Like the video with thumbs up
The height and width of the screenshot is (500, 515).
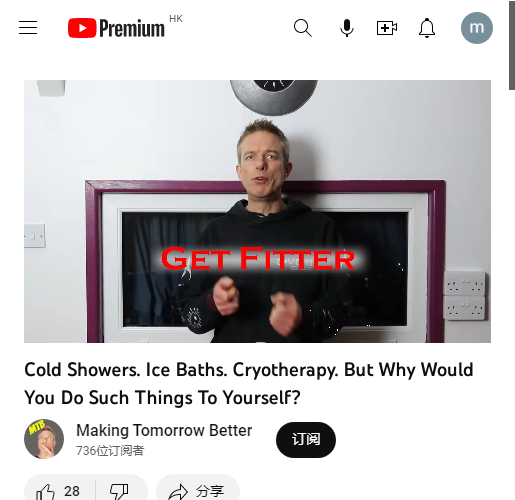coord(45,492)
